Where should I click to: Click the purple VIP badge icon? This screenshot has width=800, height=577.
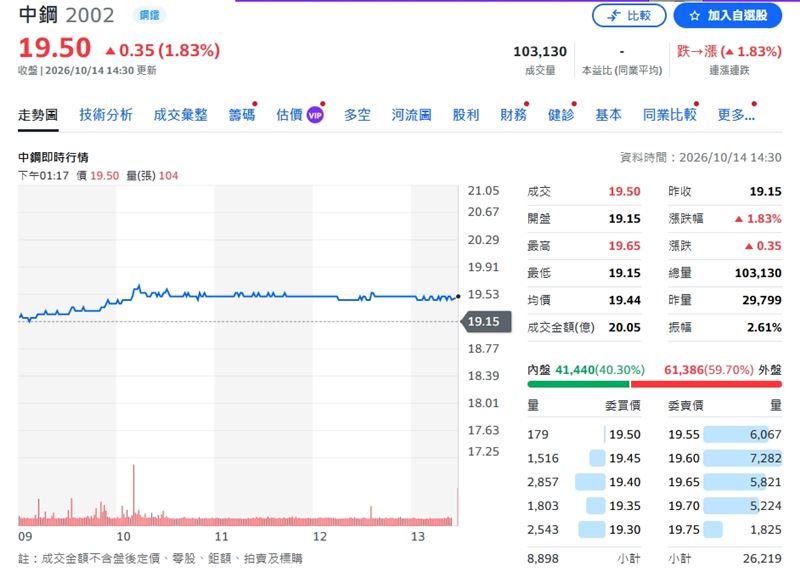coord(315,115)
